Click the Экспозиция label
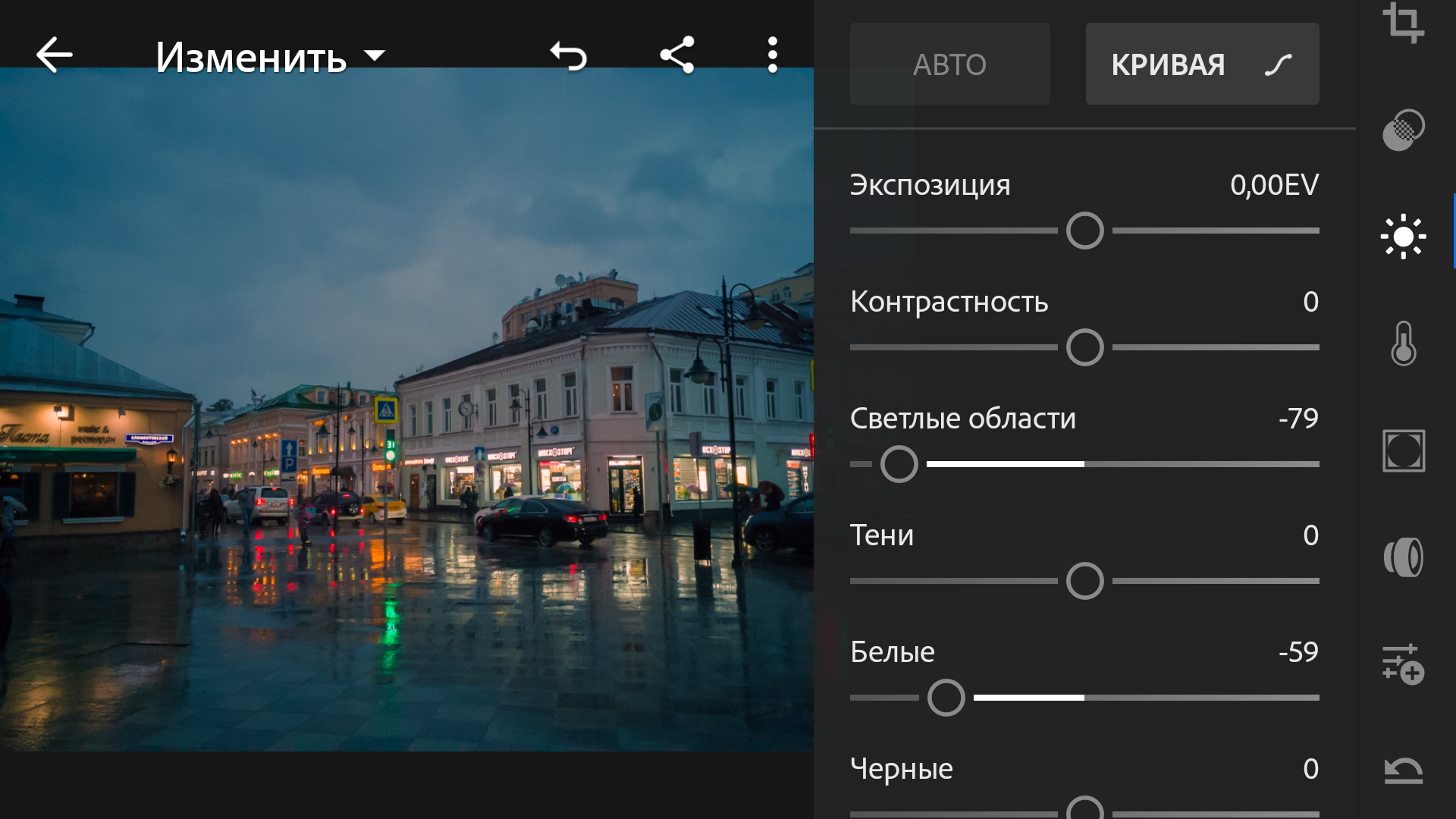The width and height of the screenshot is (1456, 819). coord(930,185)
